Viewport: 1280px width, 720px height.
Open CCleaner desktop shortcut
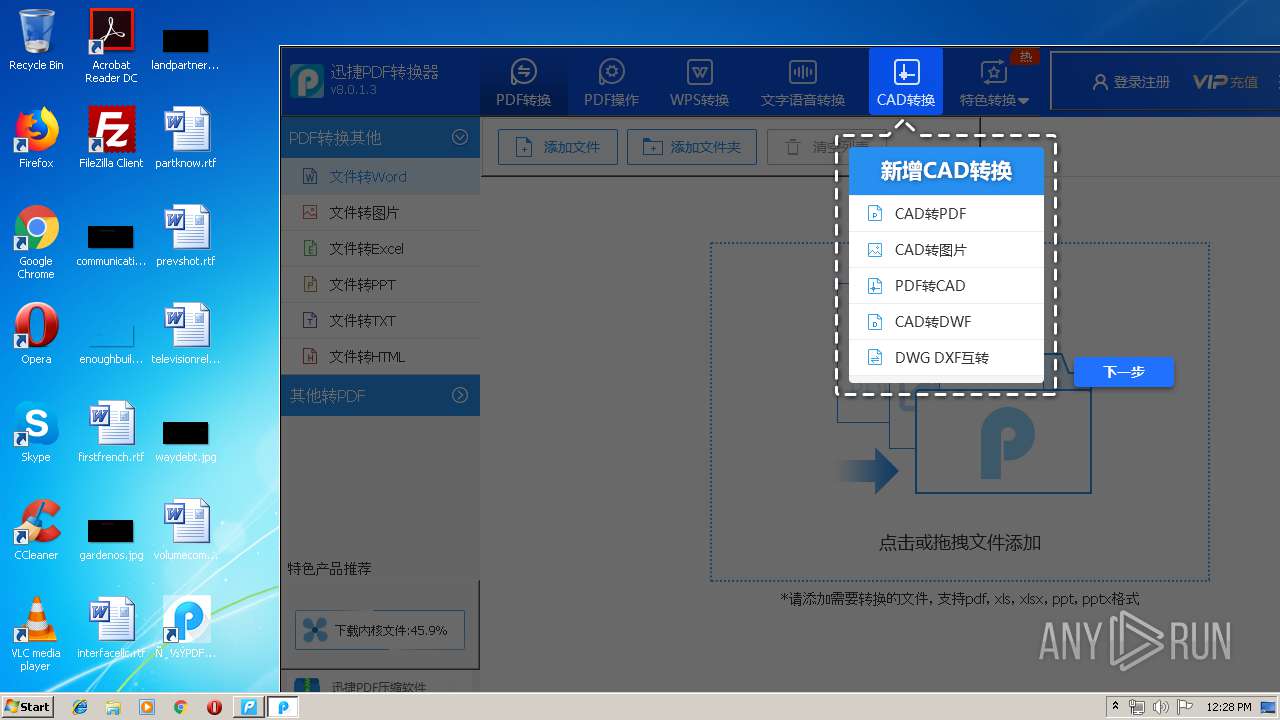pyautogui.click(x=36, y=531)
